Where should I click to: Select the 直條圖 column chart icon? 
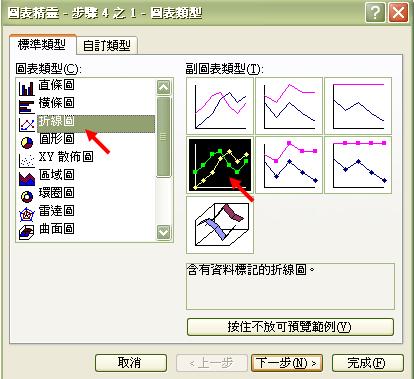point(27,88)
